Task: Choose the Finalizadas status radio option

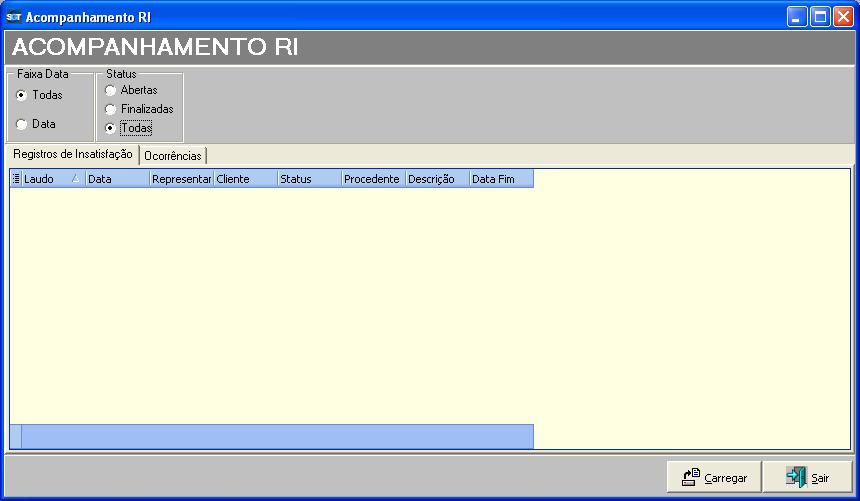Action: [x=110, y=109]
